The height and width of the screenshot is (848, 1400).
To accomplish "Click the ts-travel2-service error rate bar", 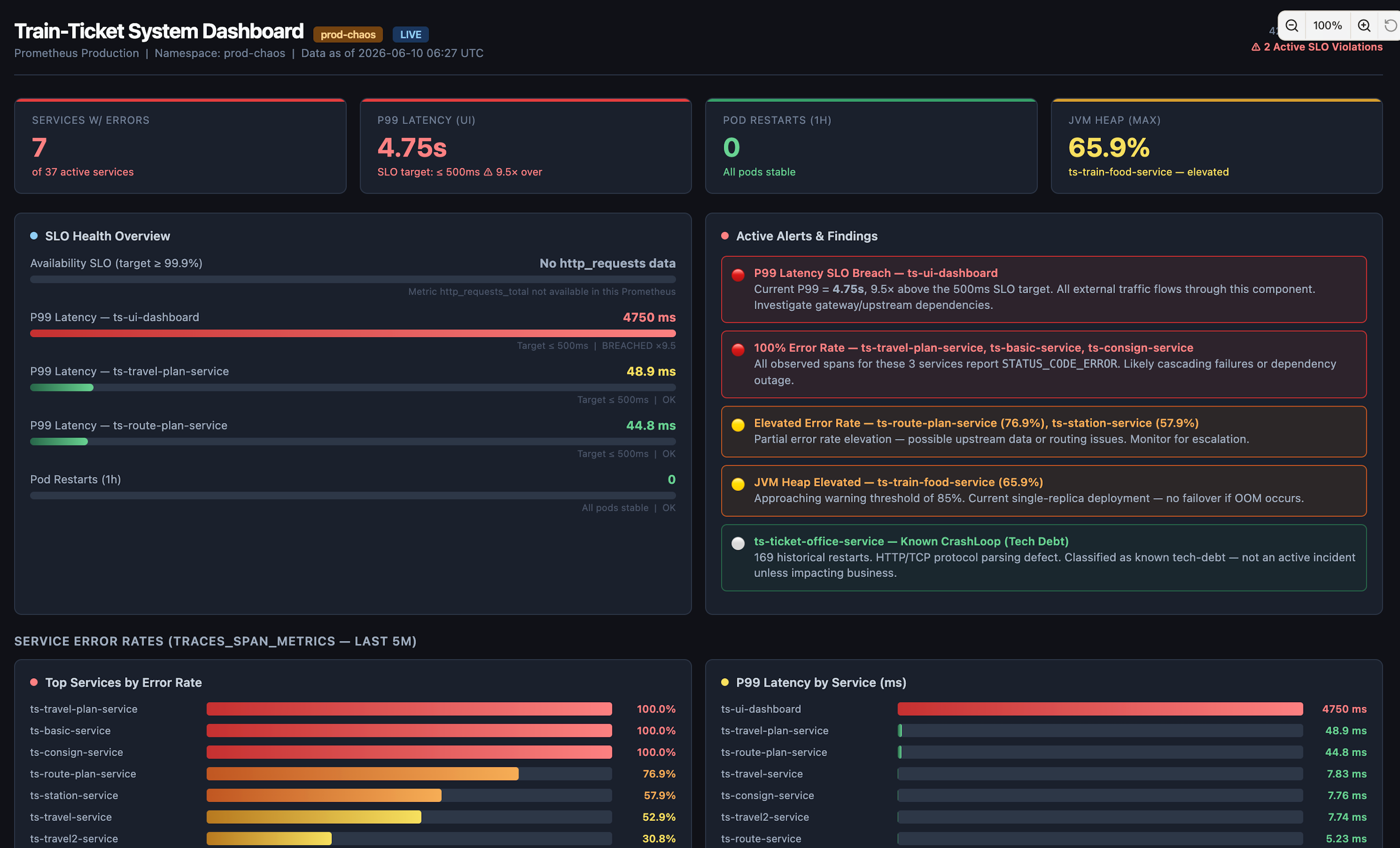I will coord(409,838).
